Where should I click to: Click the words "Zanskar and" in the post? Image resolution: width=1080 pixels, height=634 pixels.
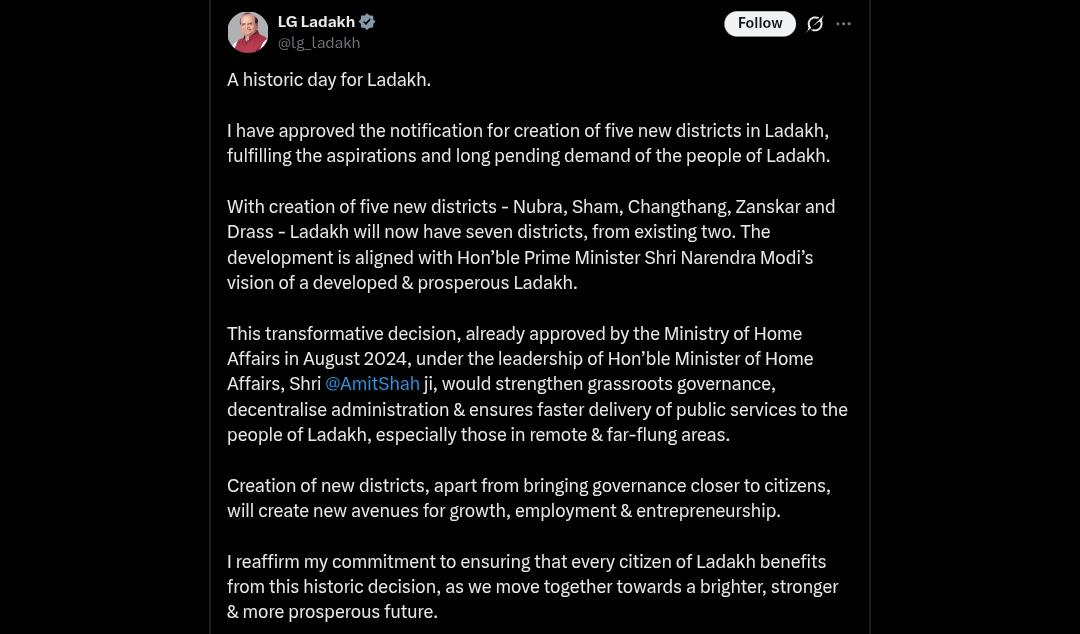pos(785,207)
